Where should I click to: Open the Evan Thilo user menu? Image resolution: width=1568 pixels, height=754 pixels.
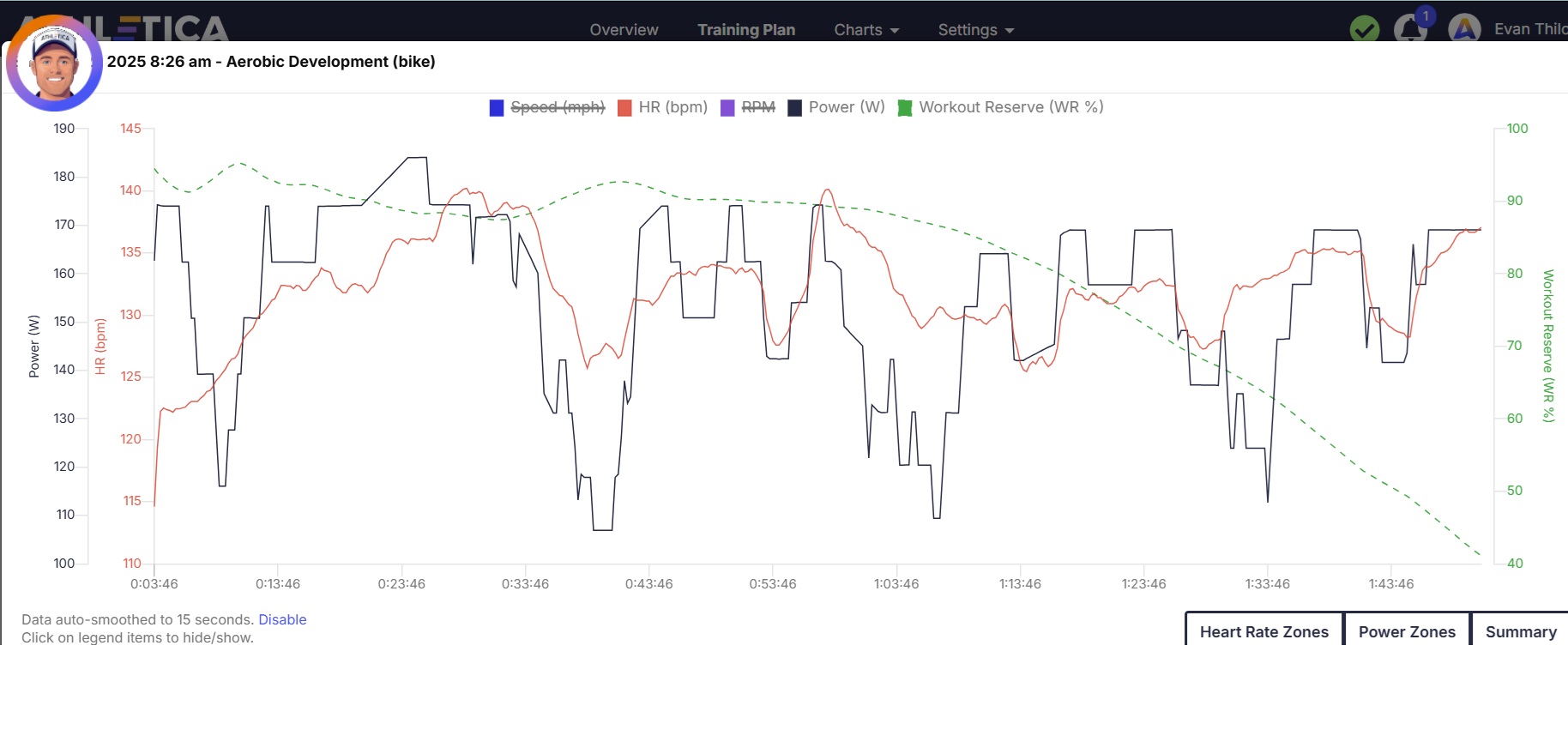click(1529, 29)
